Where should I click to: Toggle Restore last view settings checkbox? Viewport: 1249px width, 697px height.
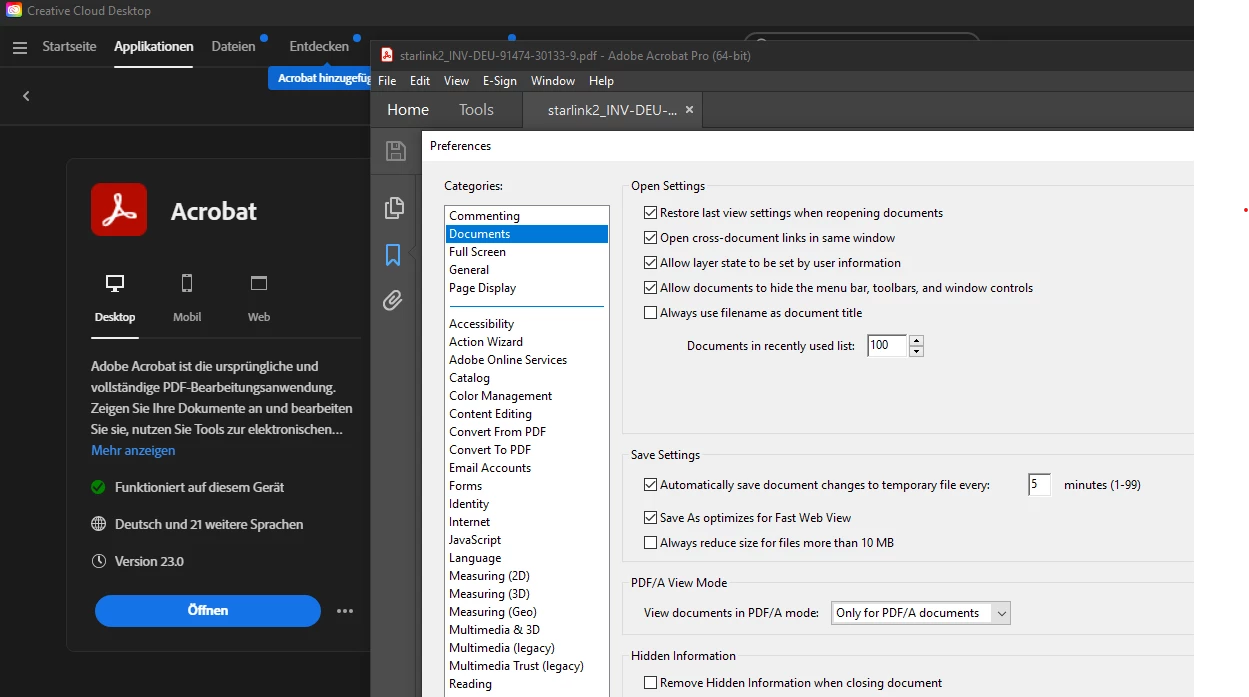[x=651, y=213]
